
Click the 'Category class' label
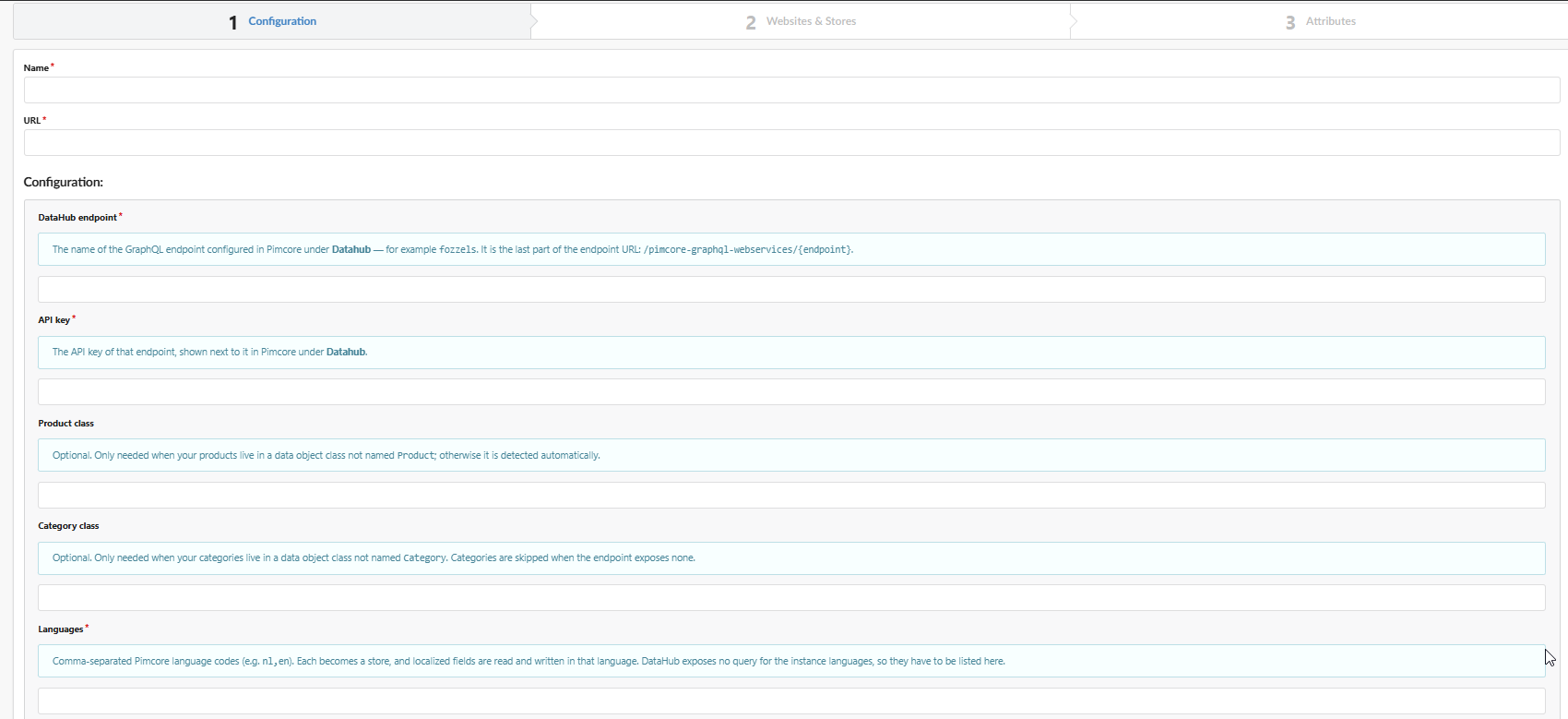pyautogui.click(x=68, y=525)
